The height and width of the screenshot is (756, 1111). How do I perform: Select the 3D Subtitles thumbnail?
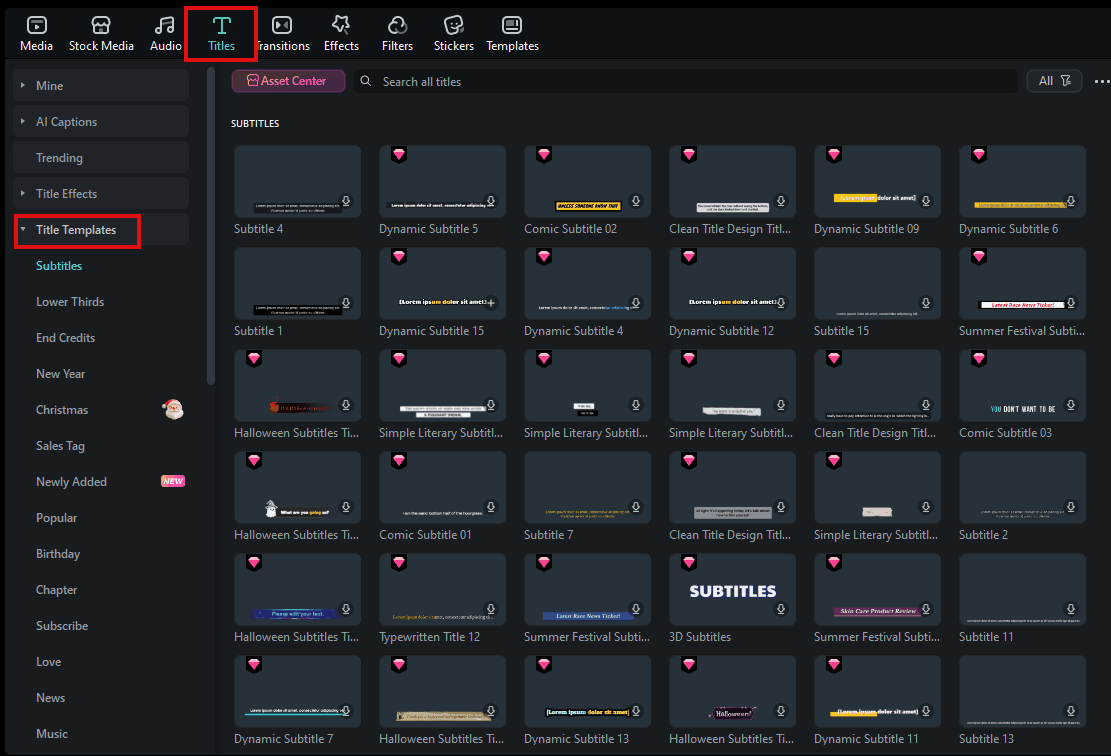tap(732, 589)
